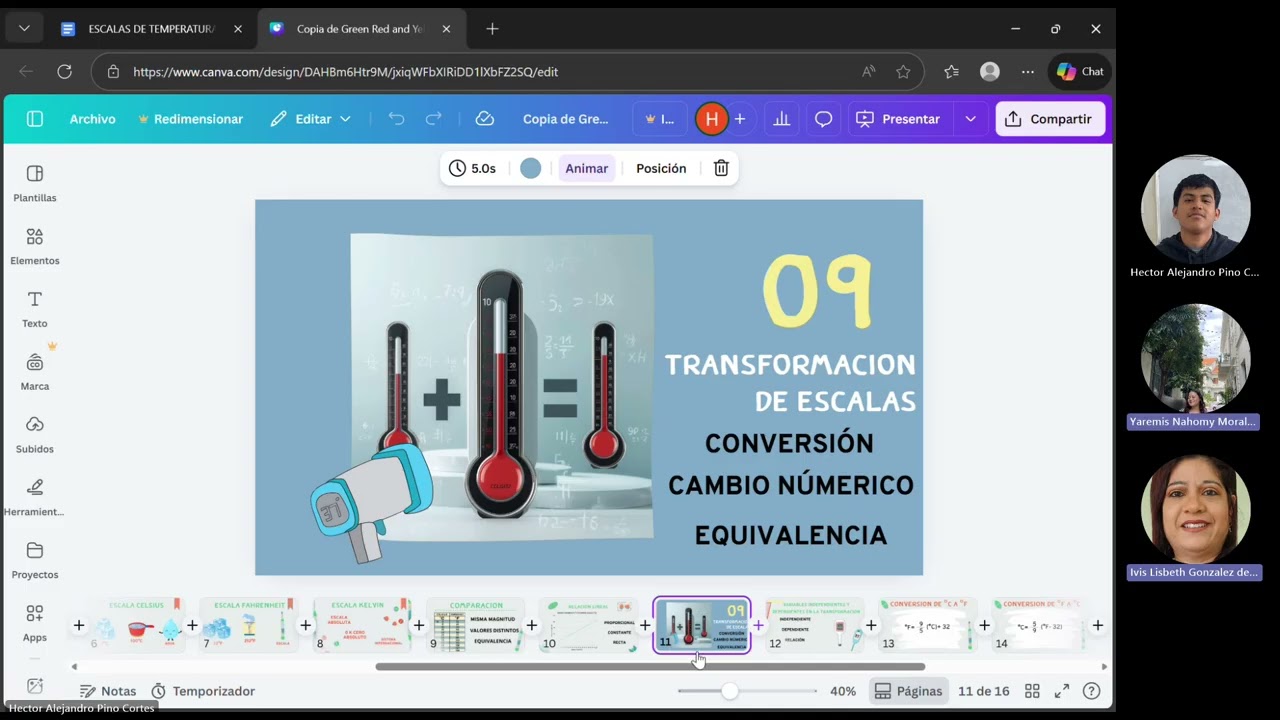
Task: Open the comments speech bubble
Action: tap(824, 119)
